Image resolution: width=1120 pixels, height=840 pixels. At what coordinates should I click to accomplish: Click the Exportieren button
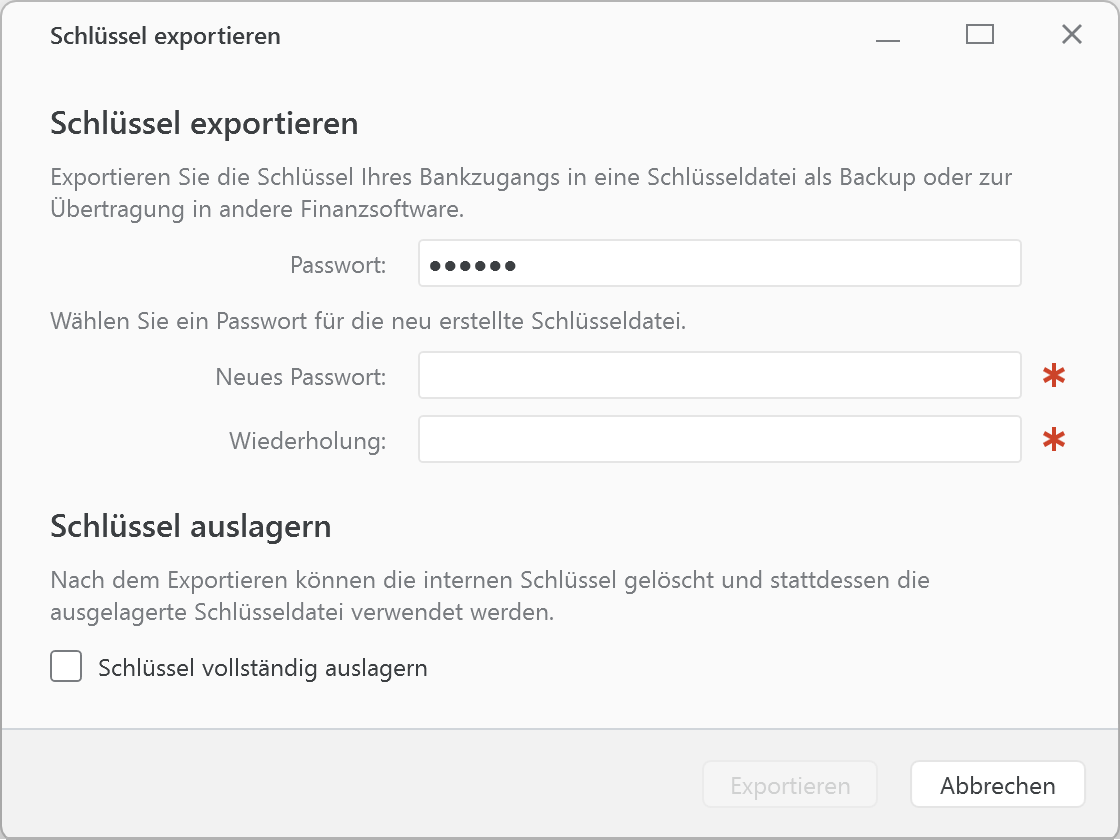pos(790,784)
